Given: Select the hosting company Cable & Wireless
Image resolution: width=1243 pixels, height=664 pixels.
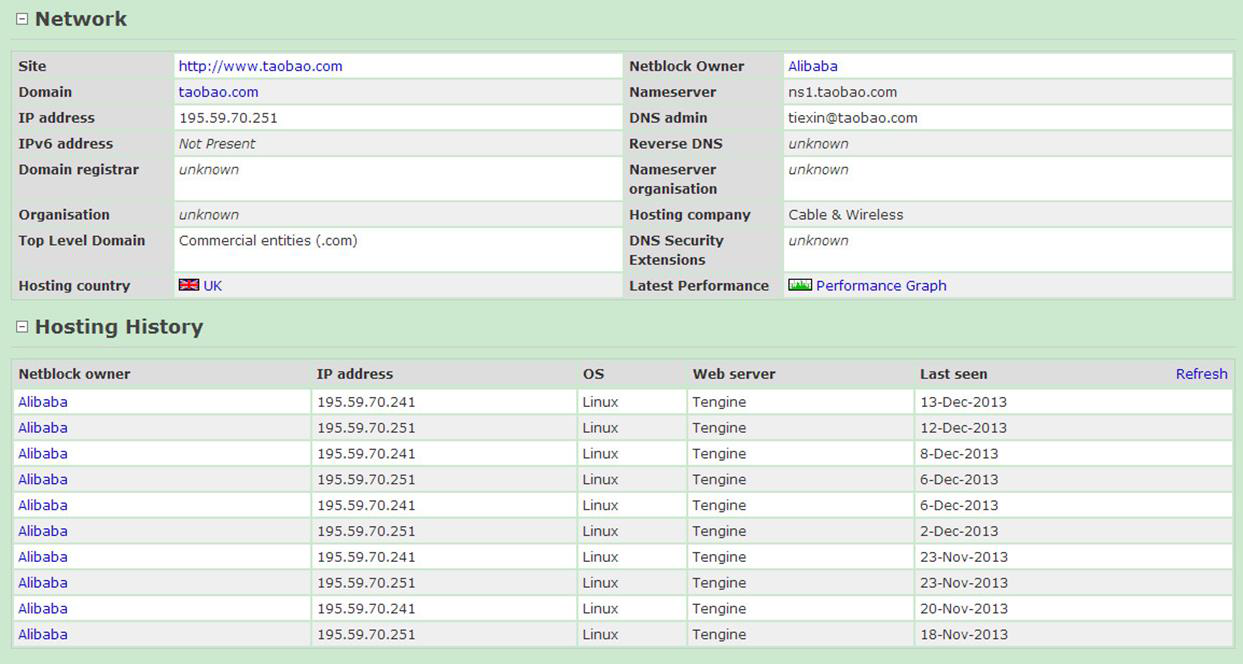Looking at the screenshot, I should point(846,215).
